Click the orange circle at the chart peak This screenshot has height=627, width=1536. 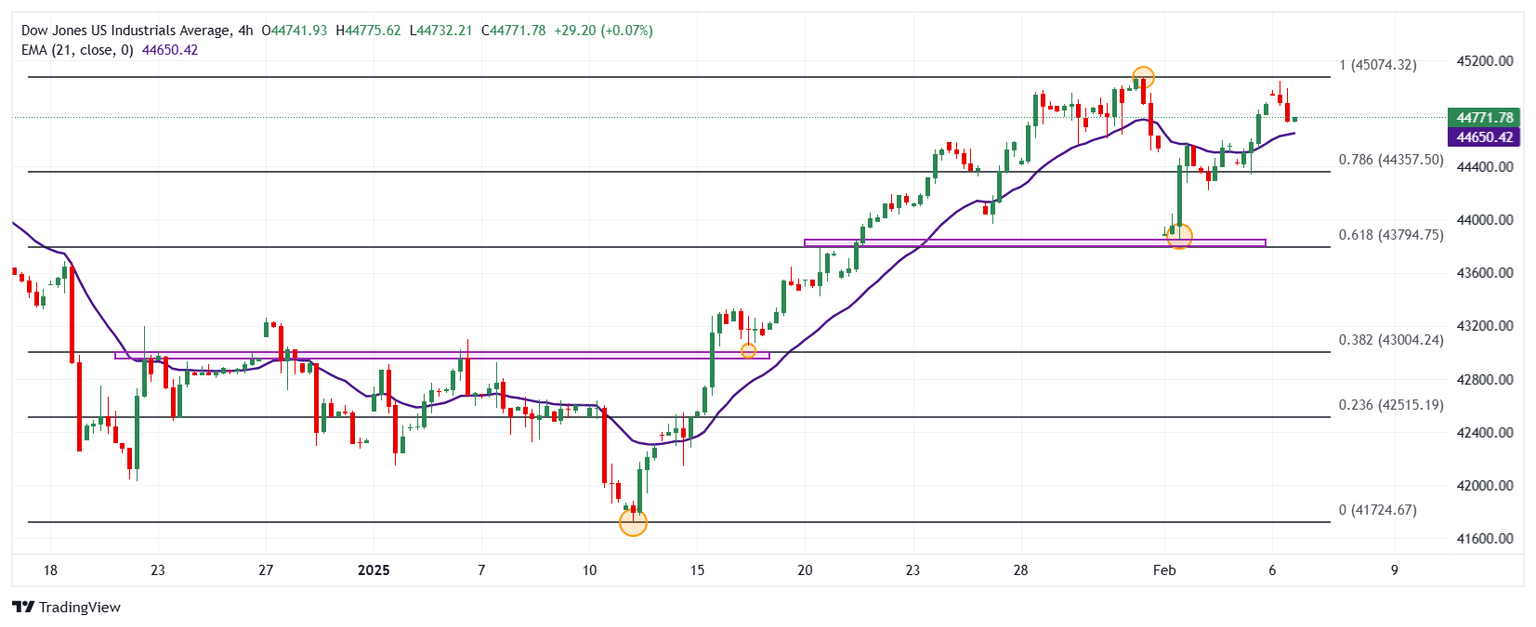pos(1143,77)
